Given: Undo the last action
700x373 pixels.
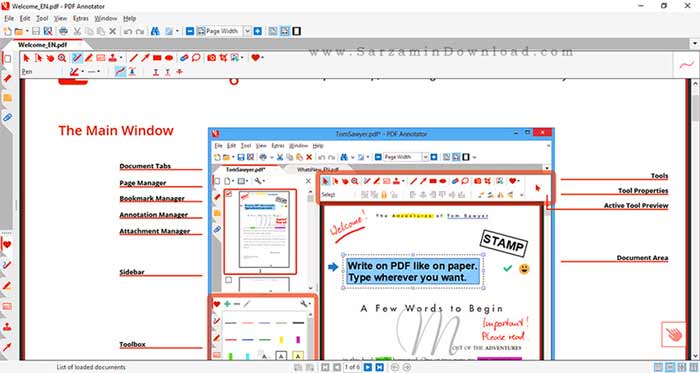Looking at the screenshot, I should pyautogui.click(x=128, y=31).
